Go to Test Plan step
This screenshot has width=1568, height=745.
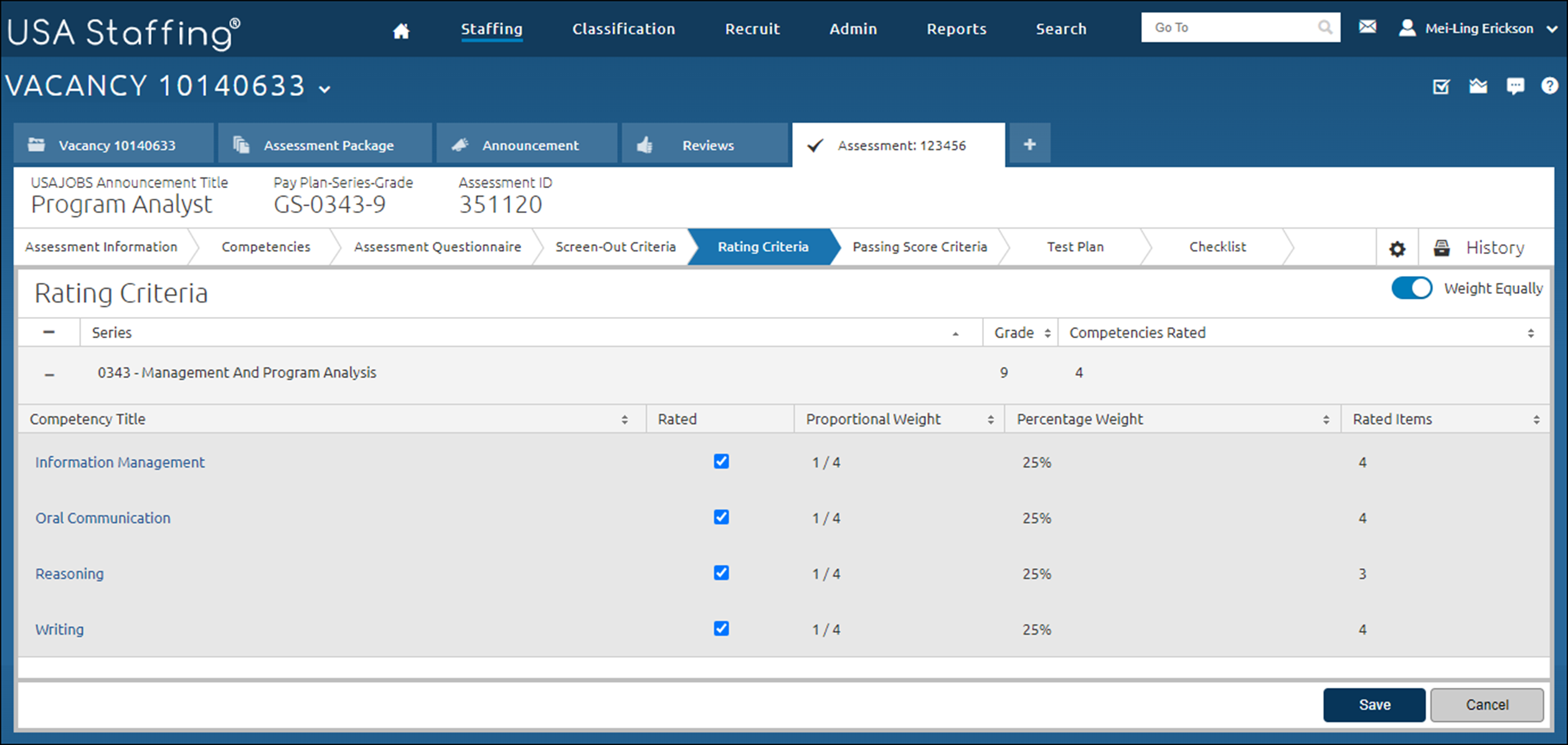(x=1075, y=247)
